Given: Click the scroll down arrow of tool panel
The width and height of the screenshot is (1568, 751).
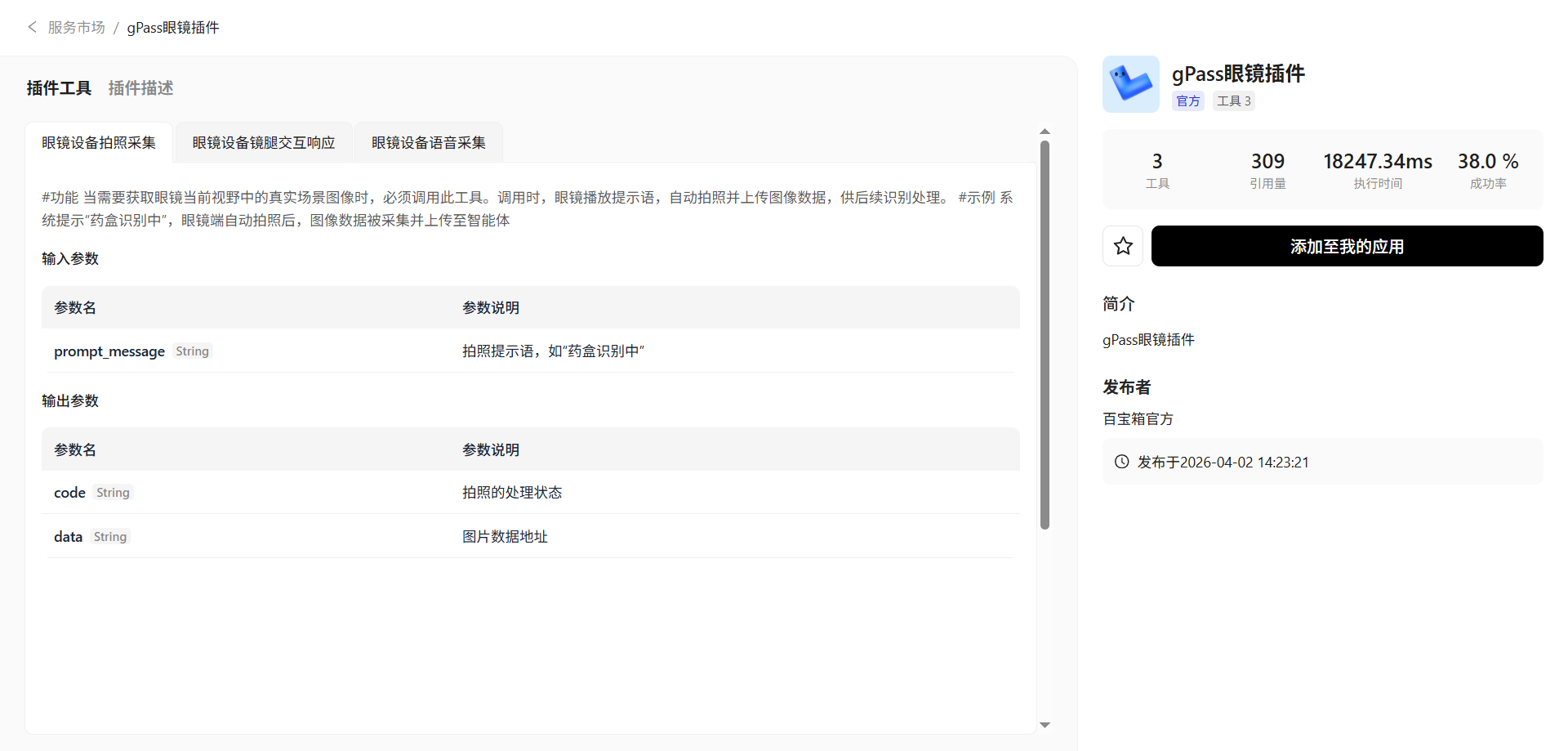Looking at the screenshot, I should [1045, 725].
